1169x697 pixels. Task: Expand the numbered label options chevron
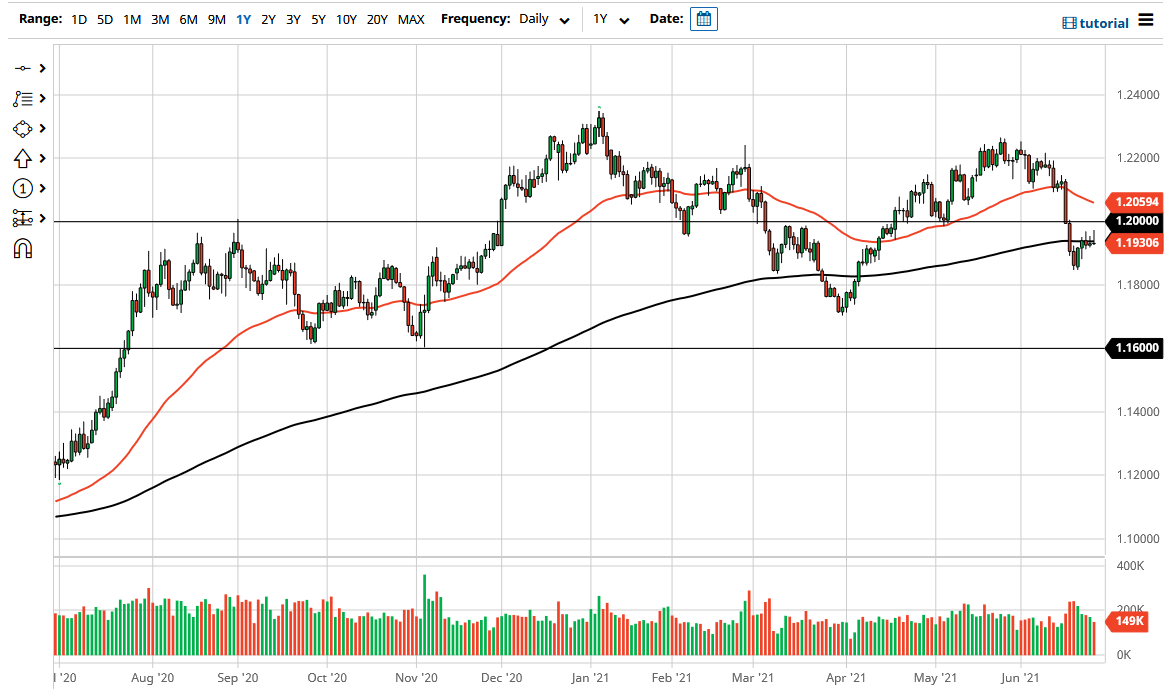click(x=42, y=189)
